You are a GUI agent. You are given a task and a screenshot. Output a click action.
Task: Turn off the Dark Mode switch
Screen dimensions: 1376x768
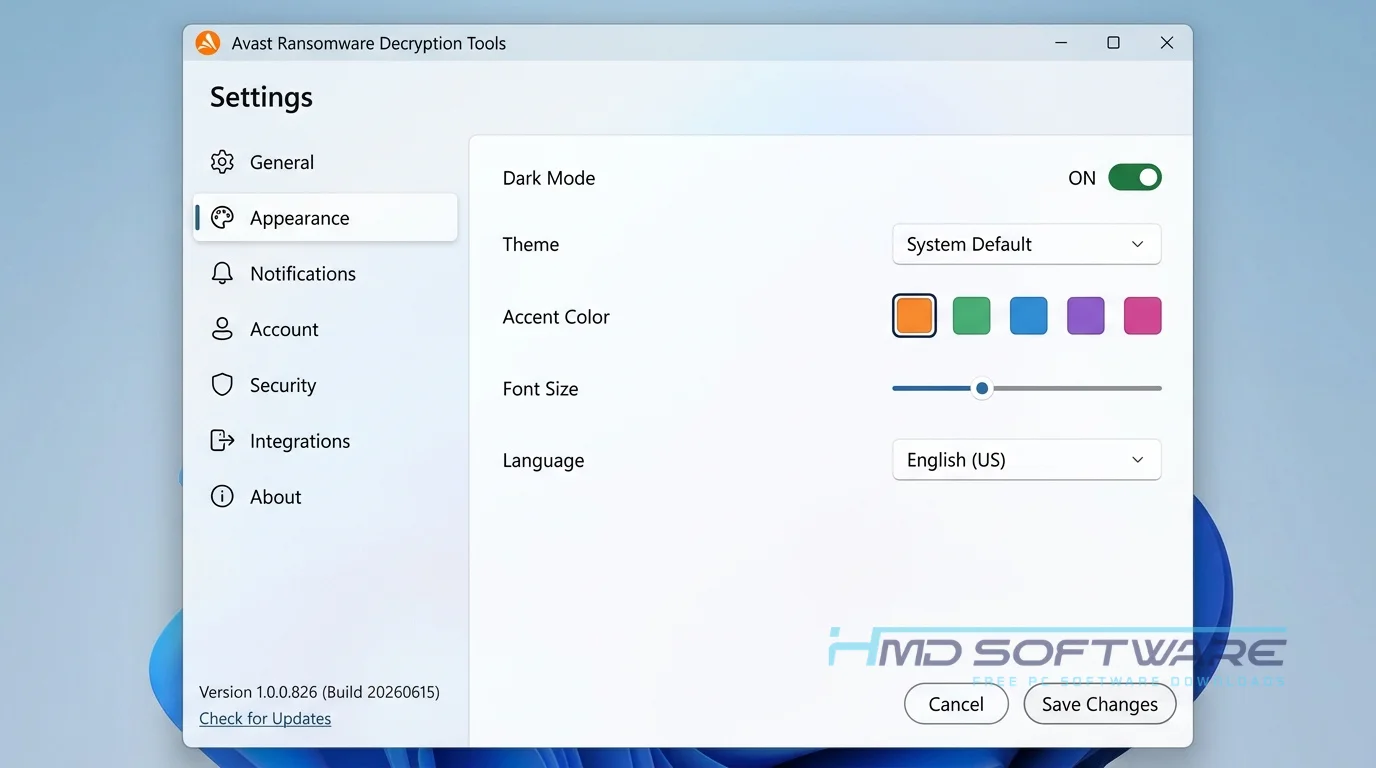1135,178
